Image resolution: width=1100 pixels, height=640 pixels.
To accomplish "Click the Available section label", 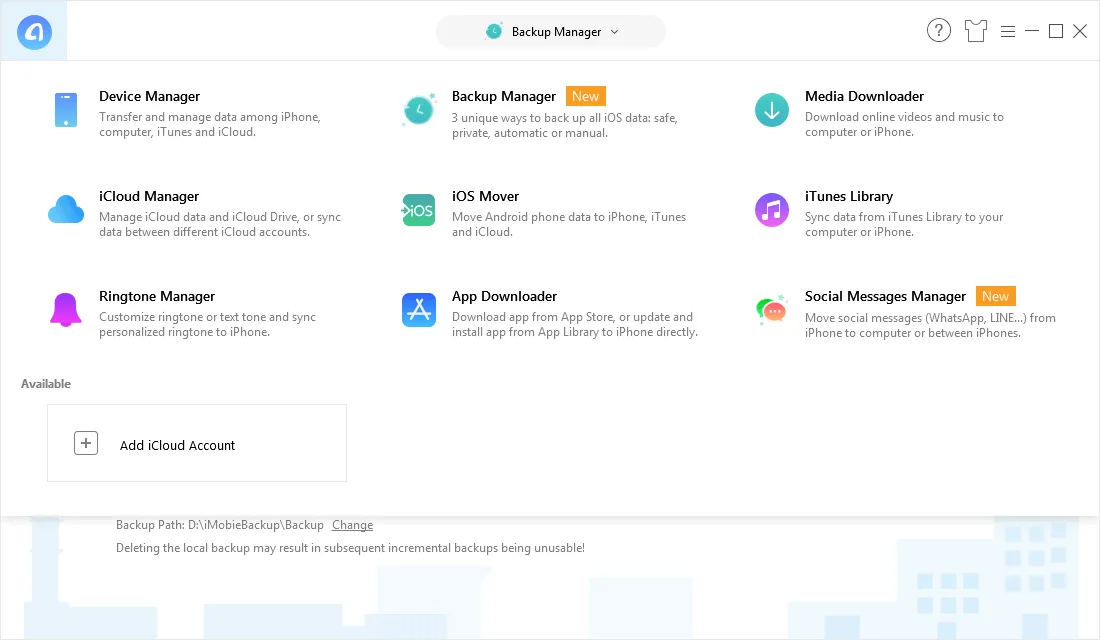I will click(46, 384).
